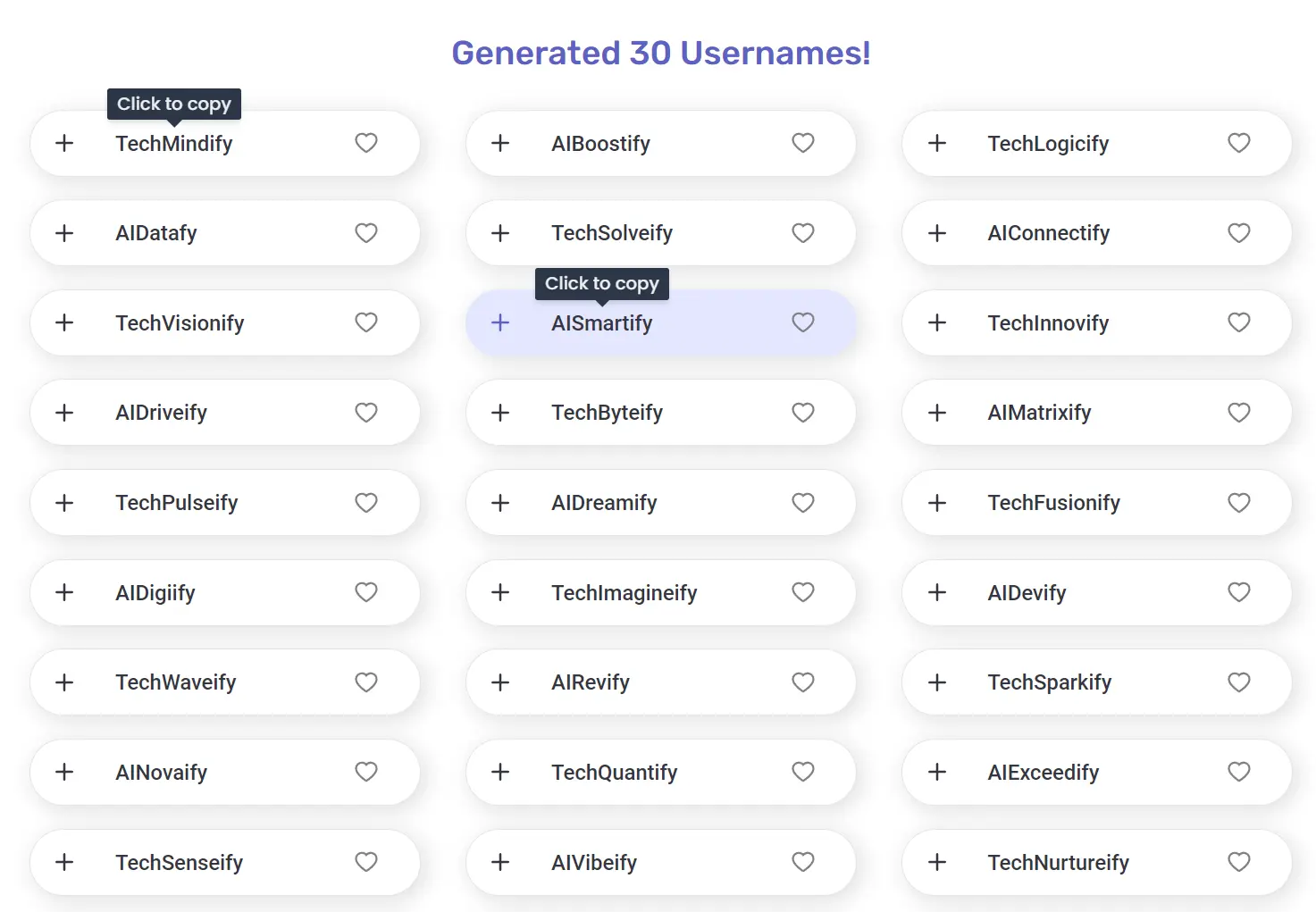Favorite TechSenseify using its heart icon
The image size is (1316, 912).
coord(366,862)
